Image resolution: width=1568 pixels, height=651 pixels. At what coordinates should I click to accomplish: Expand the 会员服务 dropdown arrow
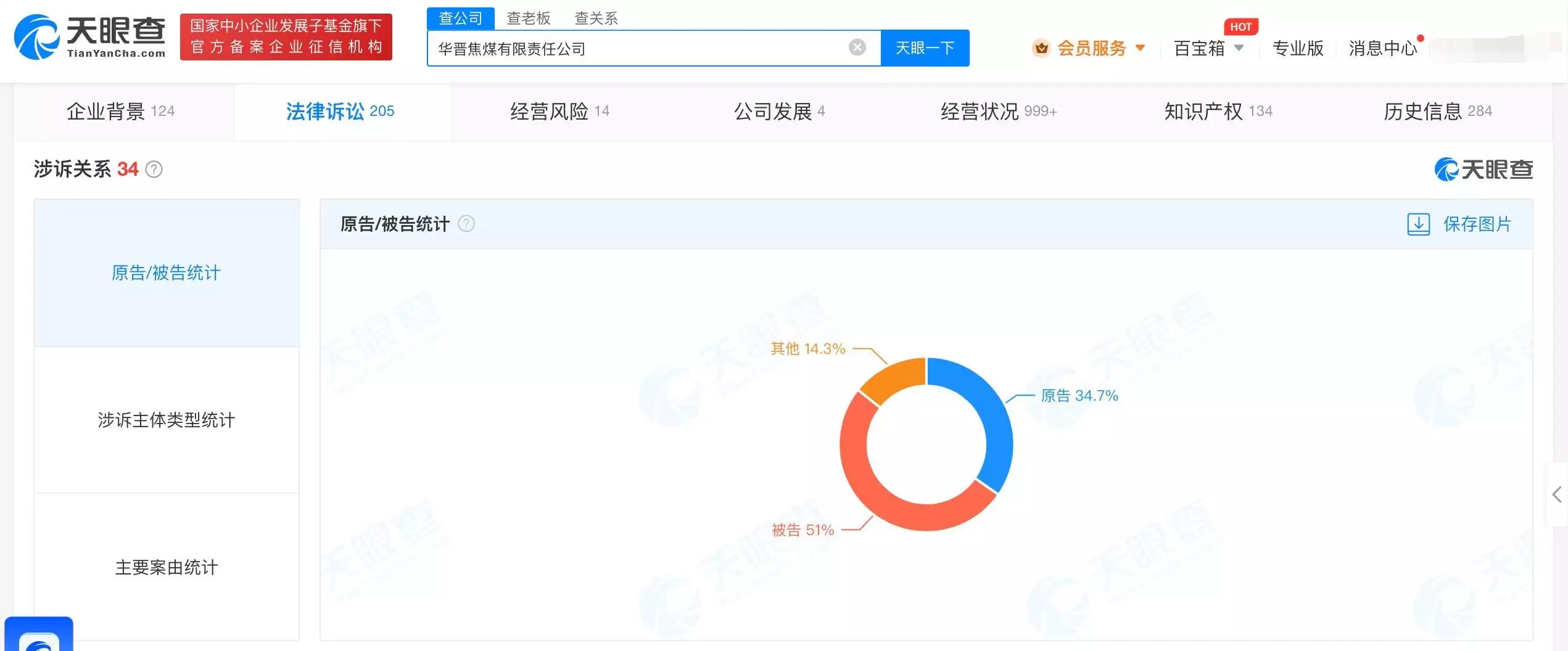tap(1141, 47)
